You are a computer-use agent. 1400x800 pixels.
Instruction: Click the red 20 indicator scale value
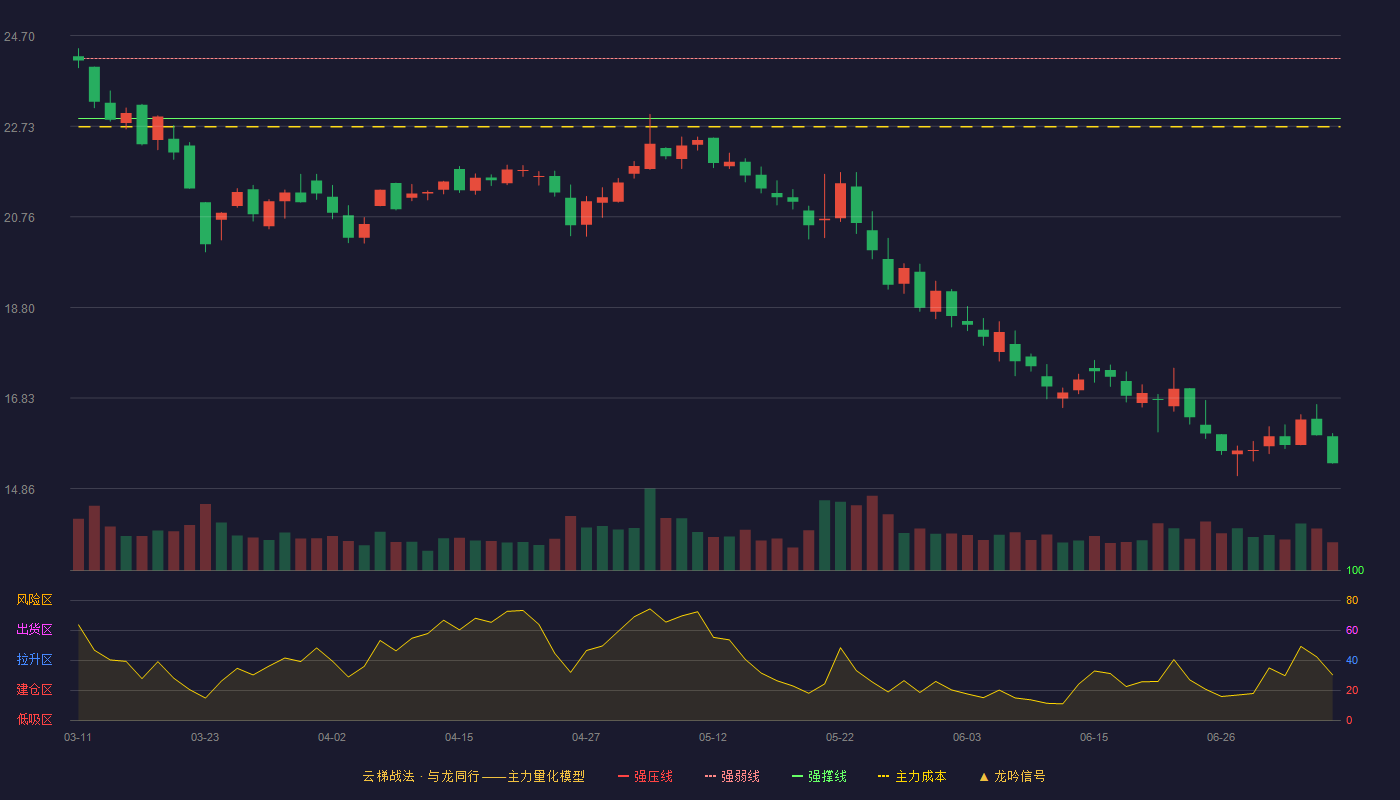point(1352,691)
